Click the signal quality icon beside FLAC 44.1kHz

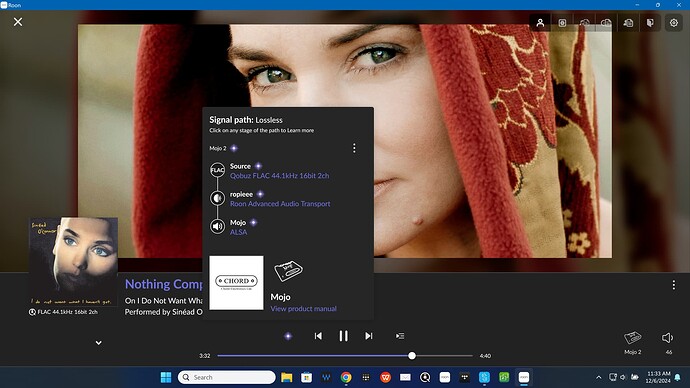[32, 312]
